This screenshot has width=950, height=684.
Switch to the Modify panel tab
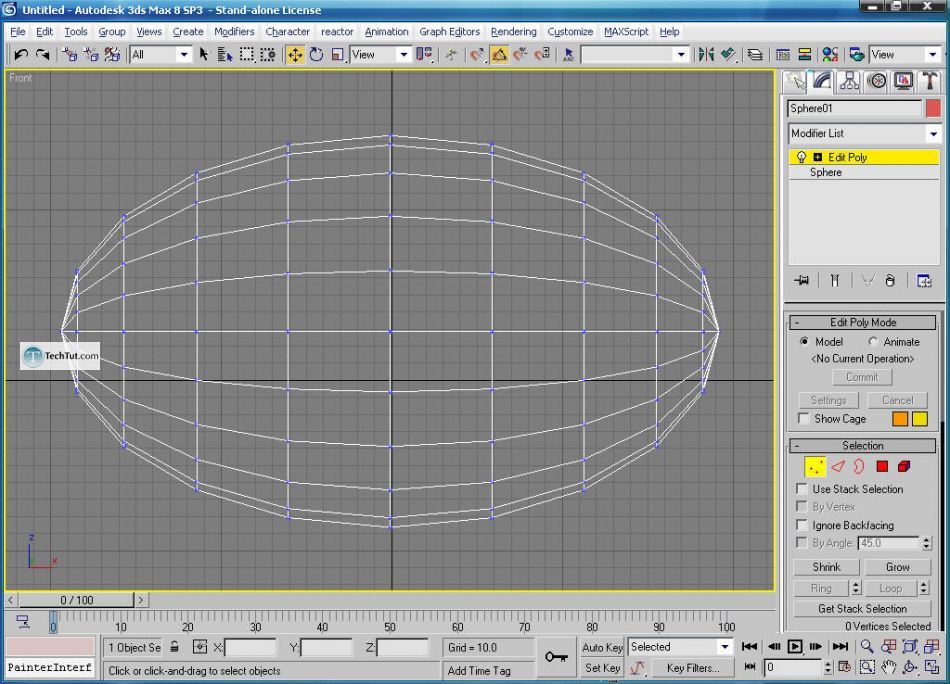click(822, 81)
